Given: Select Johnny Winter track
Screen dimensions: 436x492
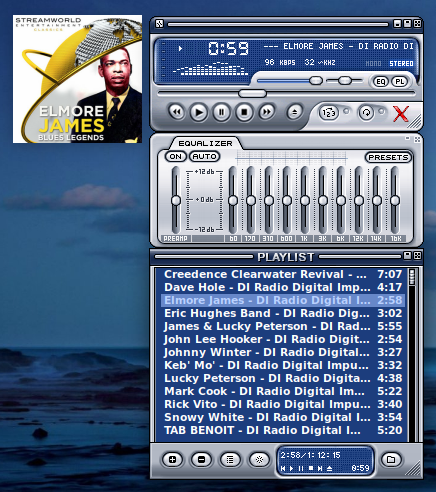Looking at the screenshot, I should [283, 352].
